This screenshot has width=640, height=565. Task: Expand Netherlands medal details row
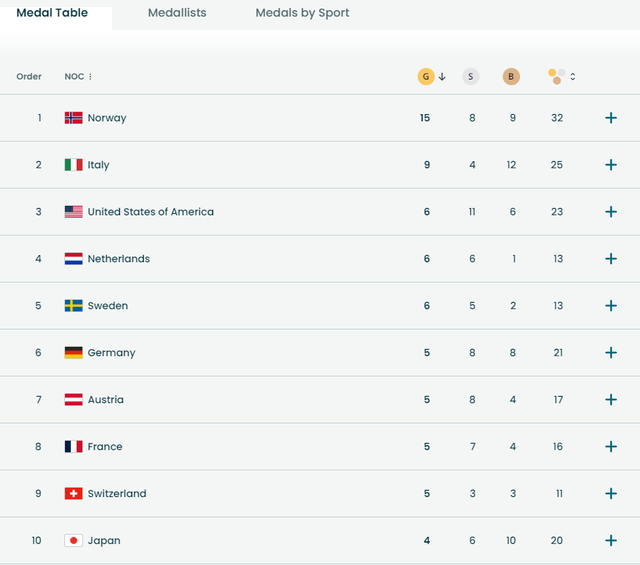pyautogui.click(x=611, y=259)
